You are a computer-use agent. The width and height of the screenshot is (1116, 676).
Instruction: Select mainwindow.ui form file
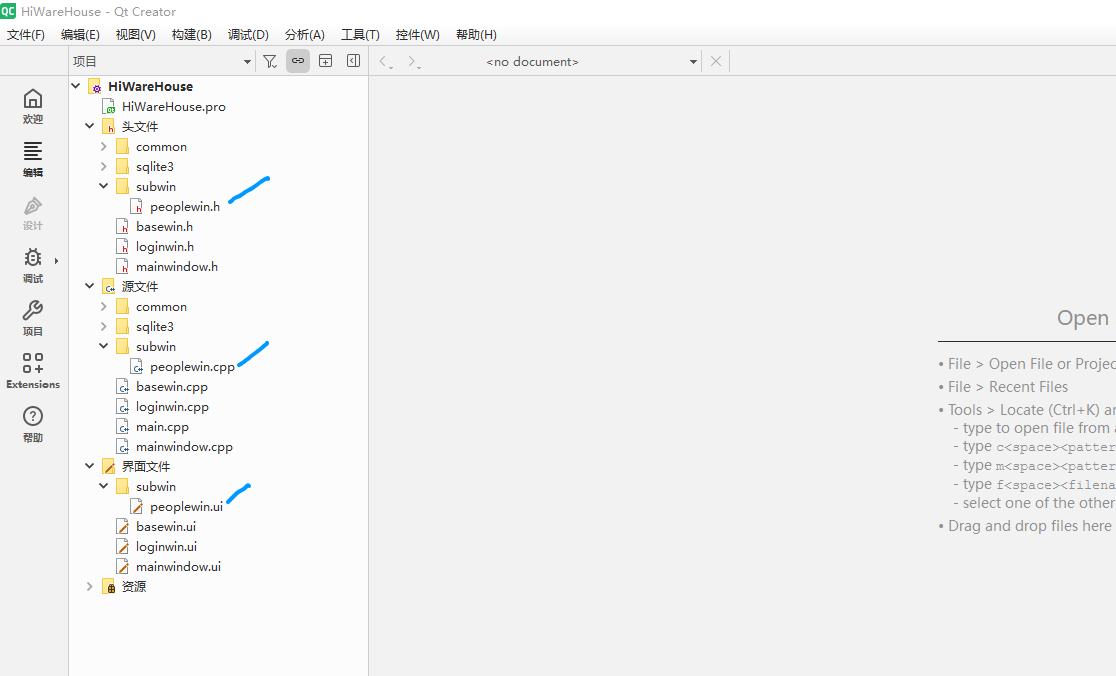179,566
